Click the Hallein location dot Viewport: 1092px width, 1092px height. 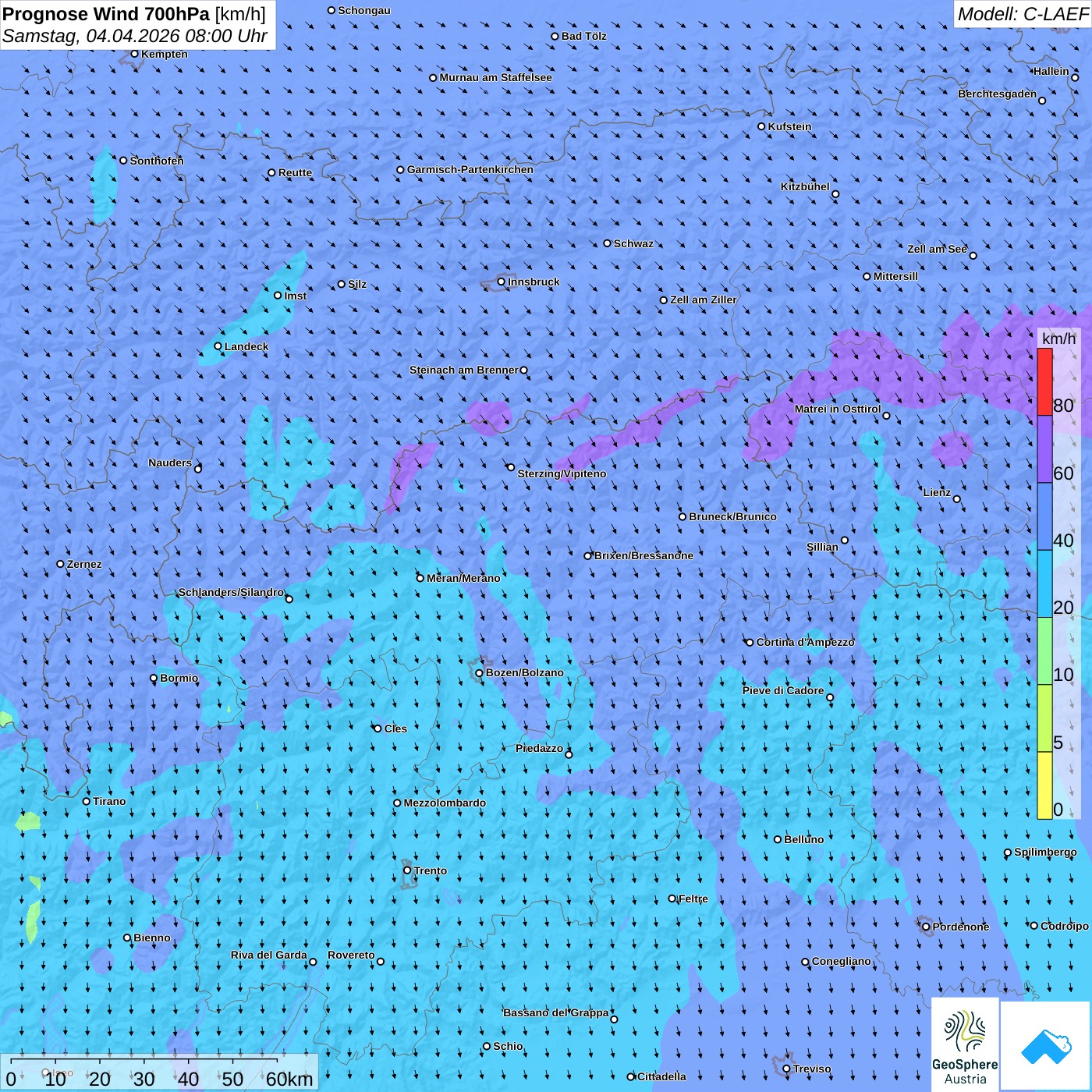(x=1075, y=77)
